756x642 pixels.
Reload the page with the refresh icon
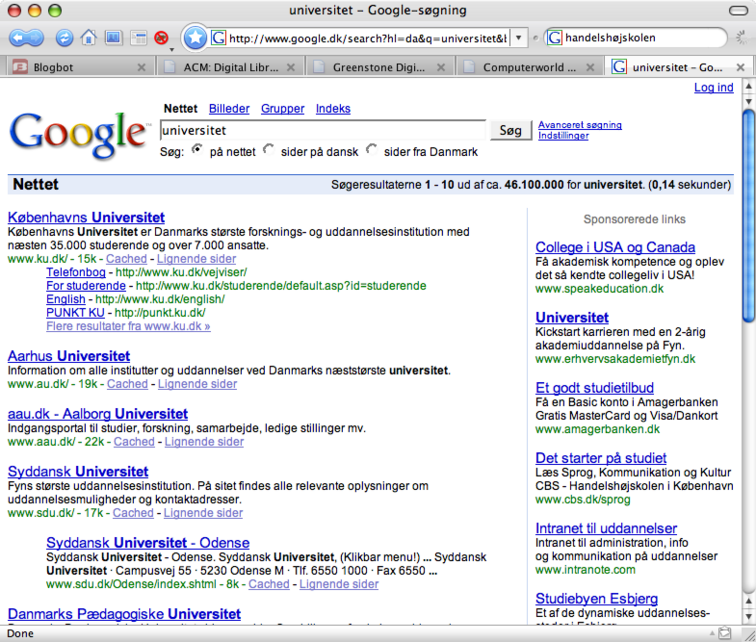(x=64, y=38)
